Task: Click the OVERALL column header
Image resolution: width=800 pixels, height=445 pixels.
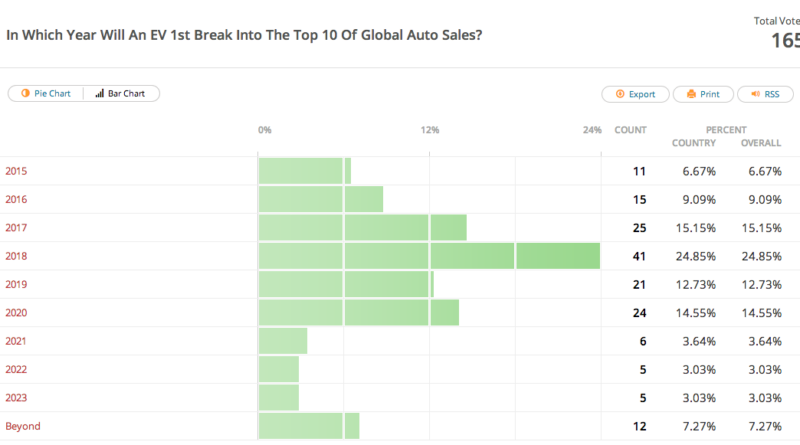Action: coord(761,143)
